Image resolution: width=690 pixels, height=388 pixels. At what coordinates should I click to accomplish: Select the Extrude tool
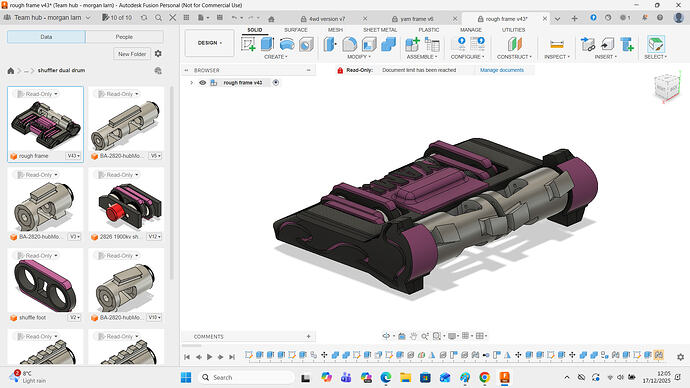point(267,44)
